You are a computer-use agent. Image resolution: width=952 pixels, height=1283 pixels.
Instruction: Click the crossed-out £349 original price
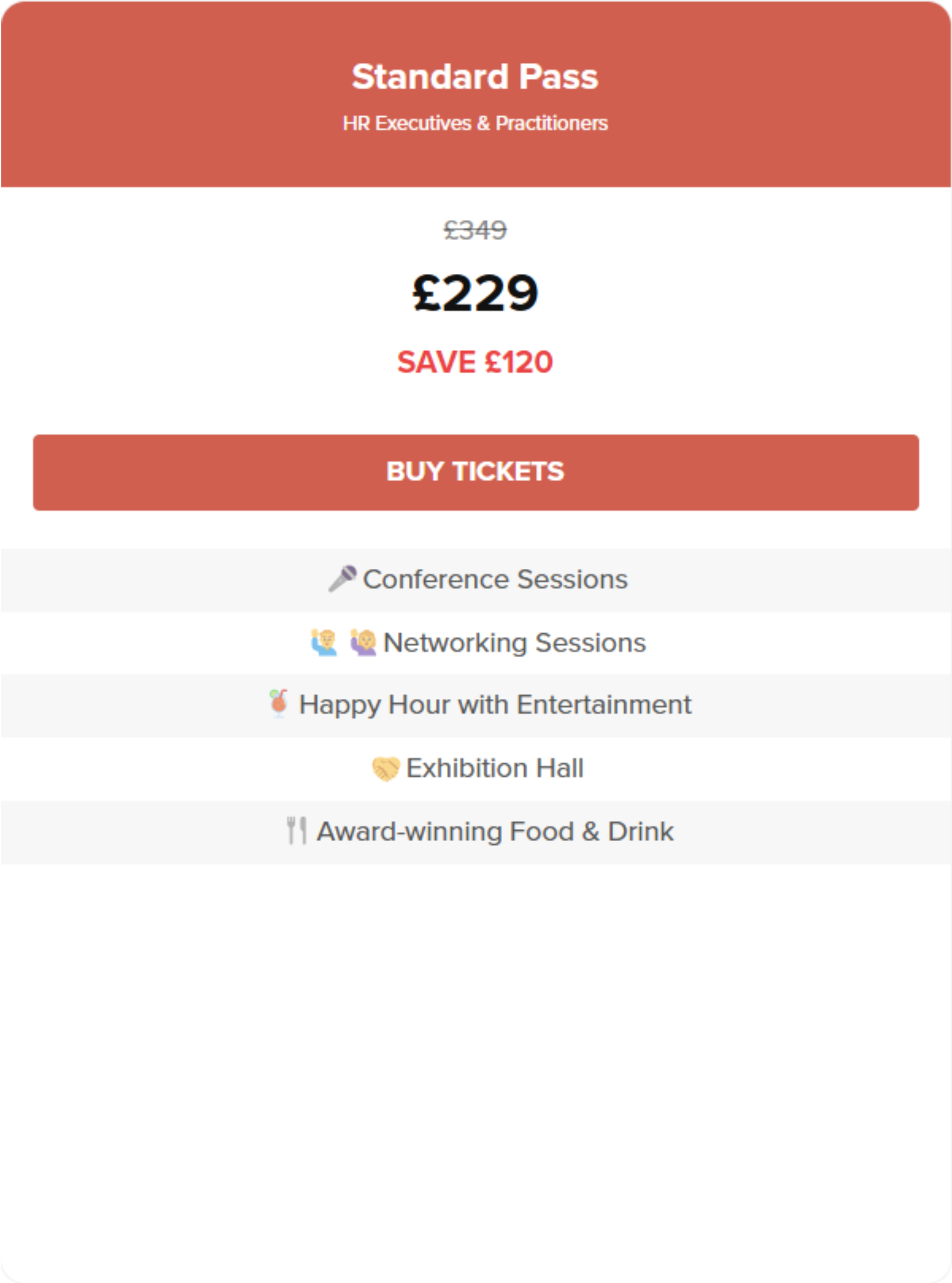click(476, 231)
